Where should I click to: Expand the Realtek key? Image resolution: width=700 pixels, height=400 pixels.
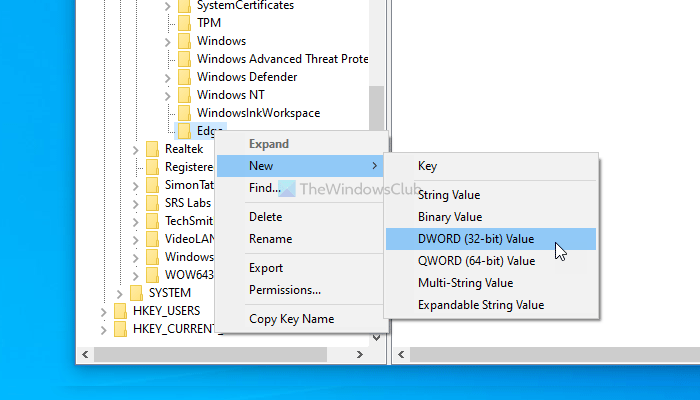pyautogui.click(x=136, y=150)
